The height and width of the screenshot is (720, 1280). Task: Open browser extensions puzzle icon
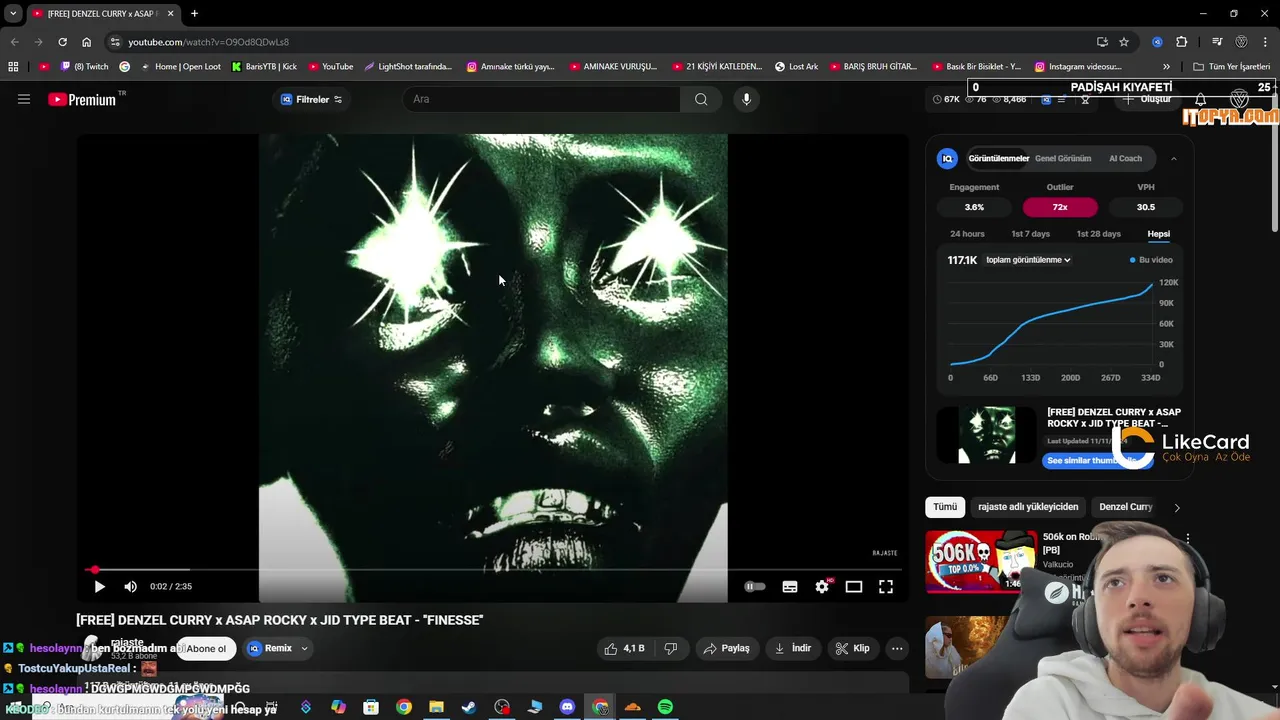point(1182,42)
